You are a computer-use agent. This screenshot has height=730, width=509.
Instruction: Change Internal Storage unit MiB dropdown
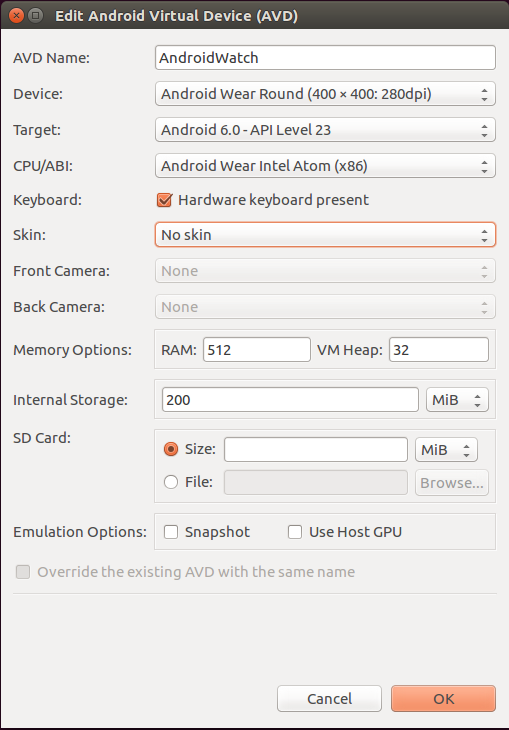coord(457,400)
